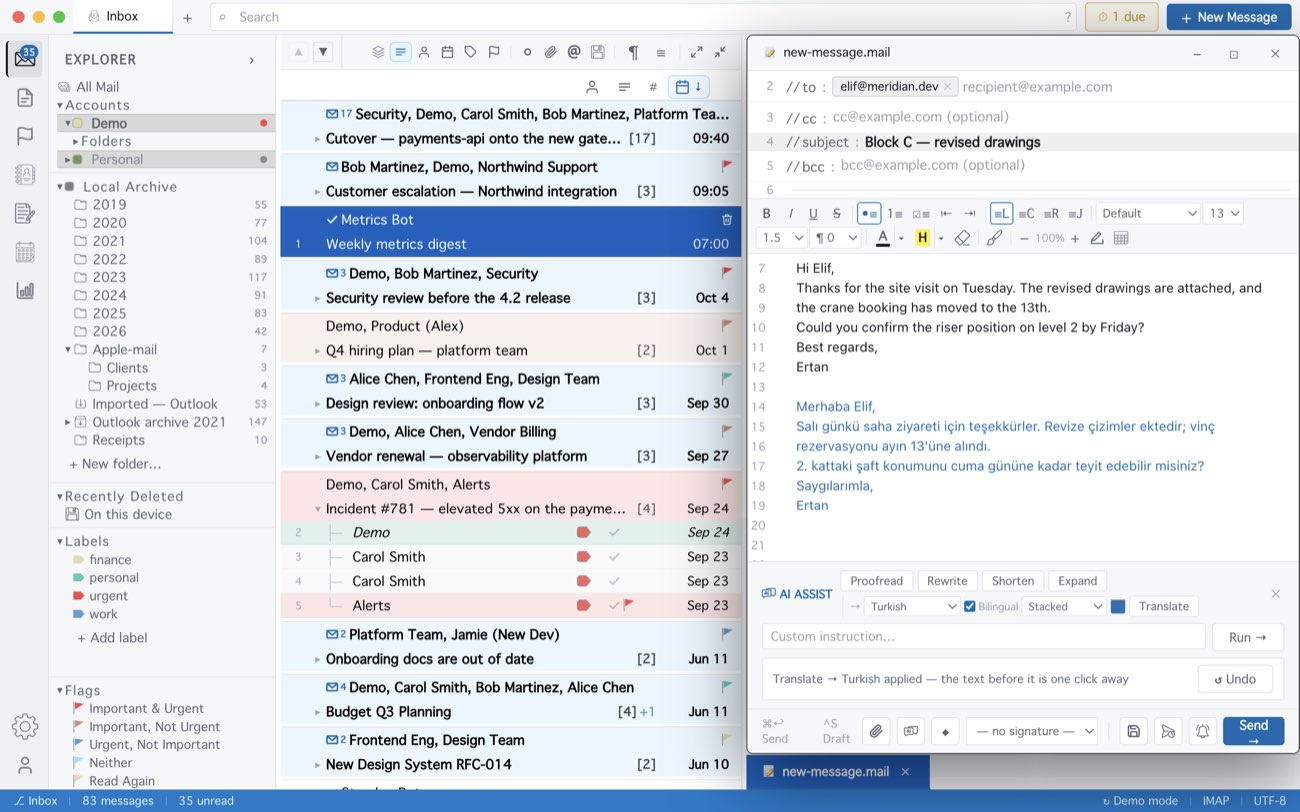
Task: Attach a file with the composer paperclip
Action: [x=876, y=731]
